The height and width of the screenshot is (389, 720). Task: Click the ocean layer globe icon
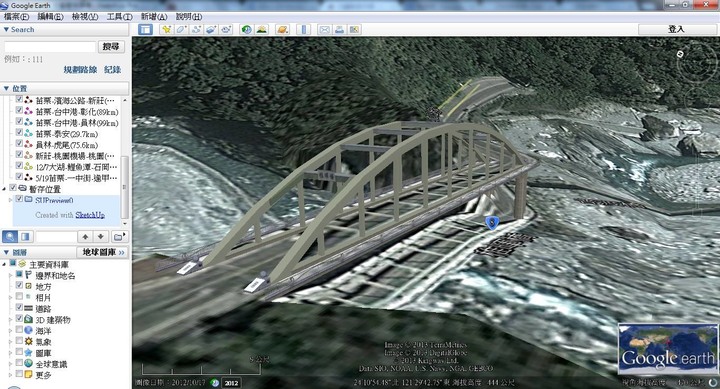point(28,330)
